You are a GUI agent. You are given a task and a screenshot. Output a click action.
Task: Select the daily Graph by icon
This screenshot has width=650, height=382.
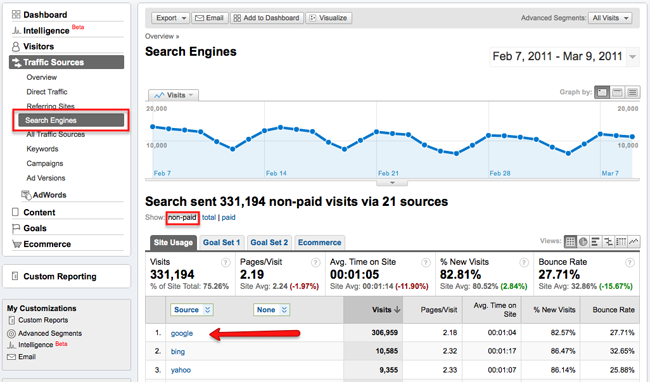click(602, 92)
